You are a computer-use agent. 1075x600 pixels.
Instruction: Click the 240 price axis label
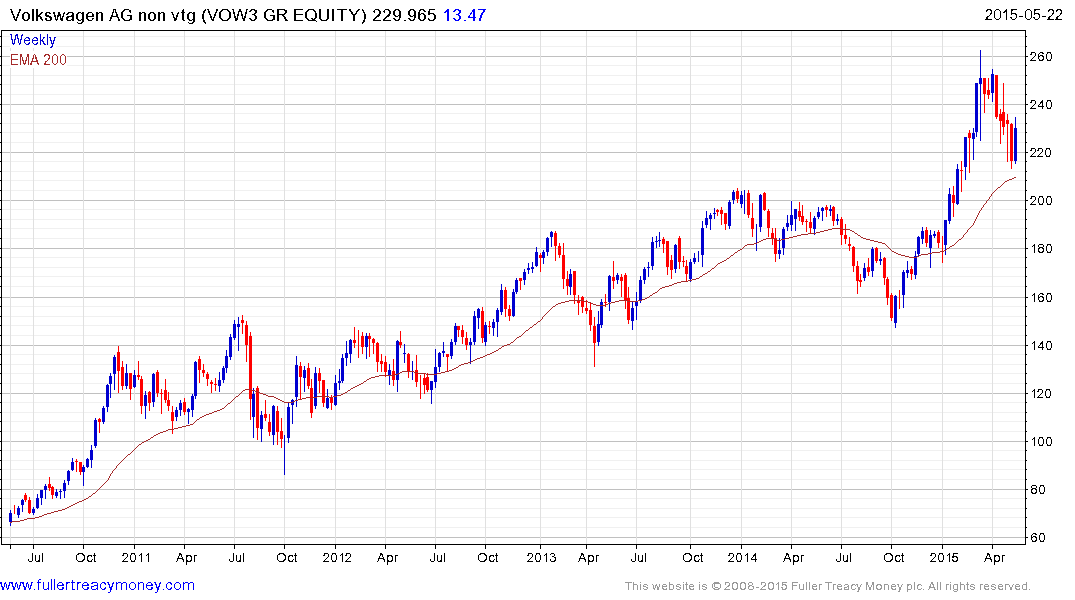[x=1041, y=105]
